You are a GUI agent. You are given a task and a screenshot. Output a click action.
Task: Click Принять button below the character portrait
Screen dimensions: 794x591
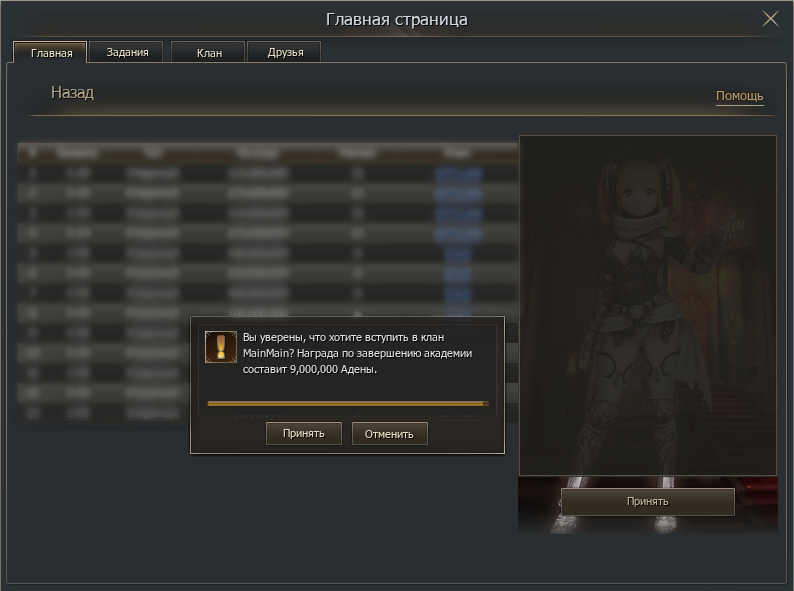pyautogui.click(x=647, y=501)
